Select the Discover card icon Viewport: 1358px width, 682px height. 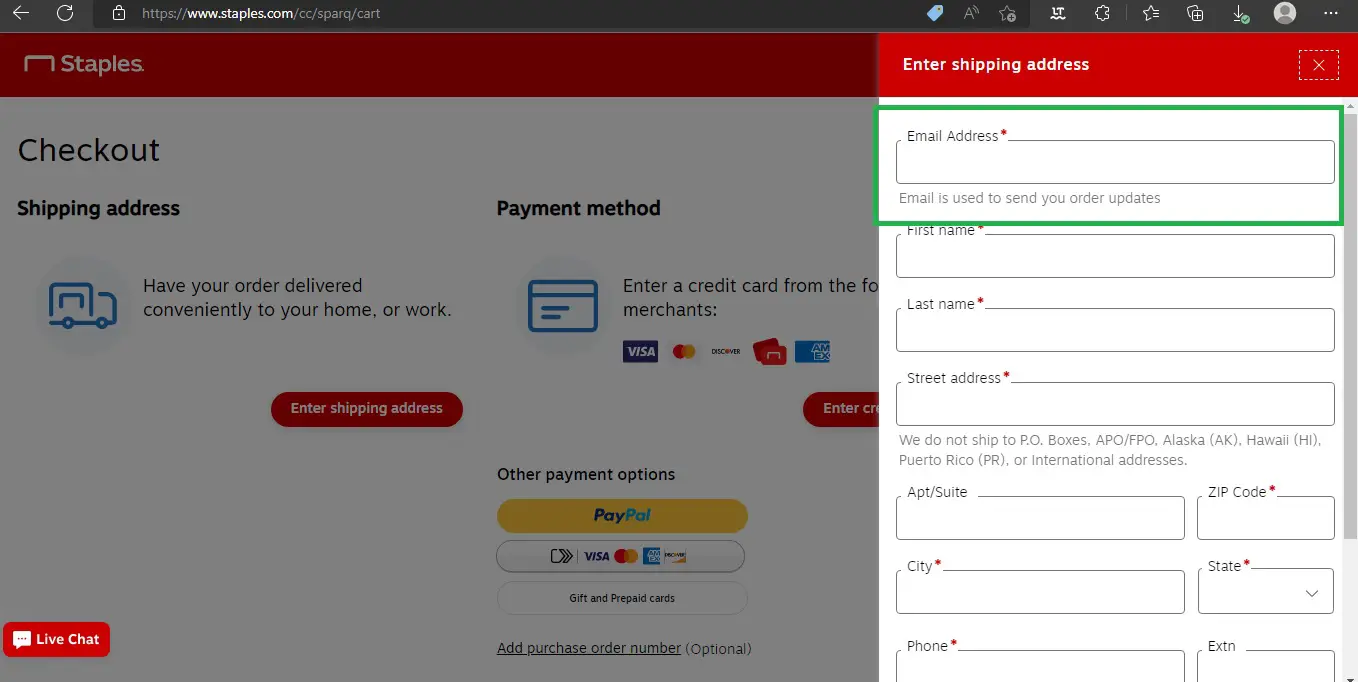726,351
